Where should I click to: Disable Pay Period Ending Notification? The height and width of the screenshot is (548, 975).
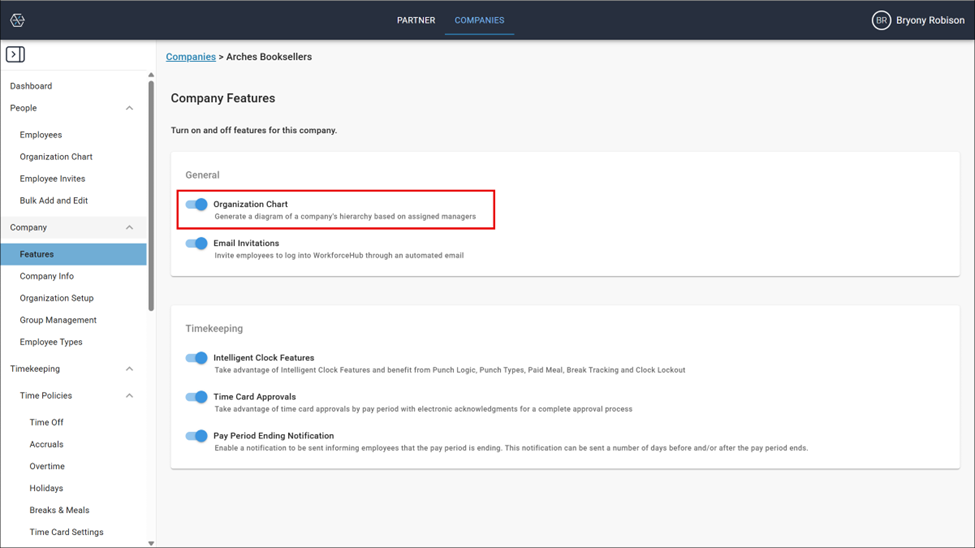[196, 436]
